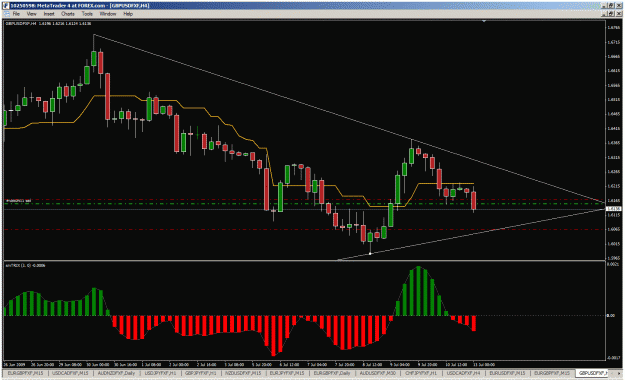Click the chart shift triangle marker at chart top
The height and width of the screenshot is (380, 625).
(484, 21)
